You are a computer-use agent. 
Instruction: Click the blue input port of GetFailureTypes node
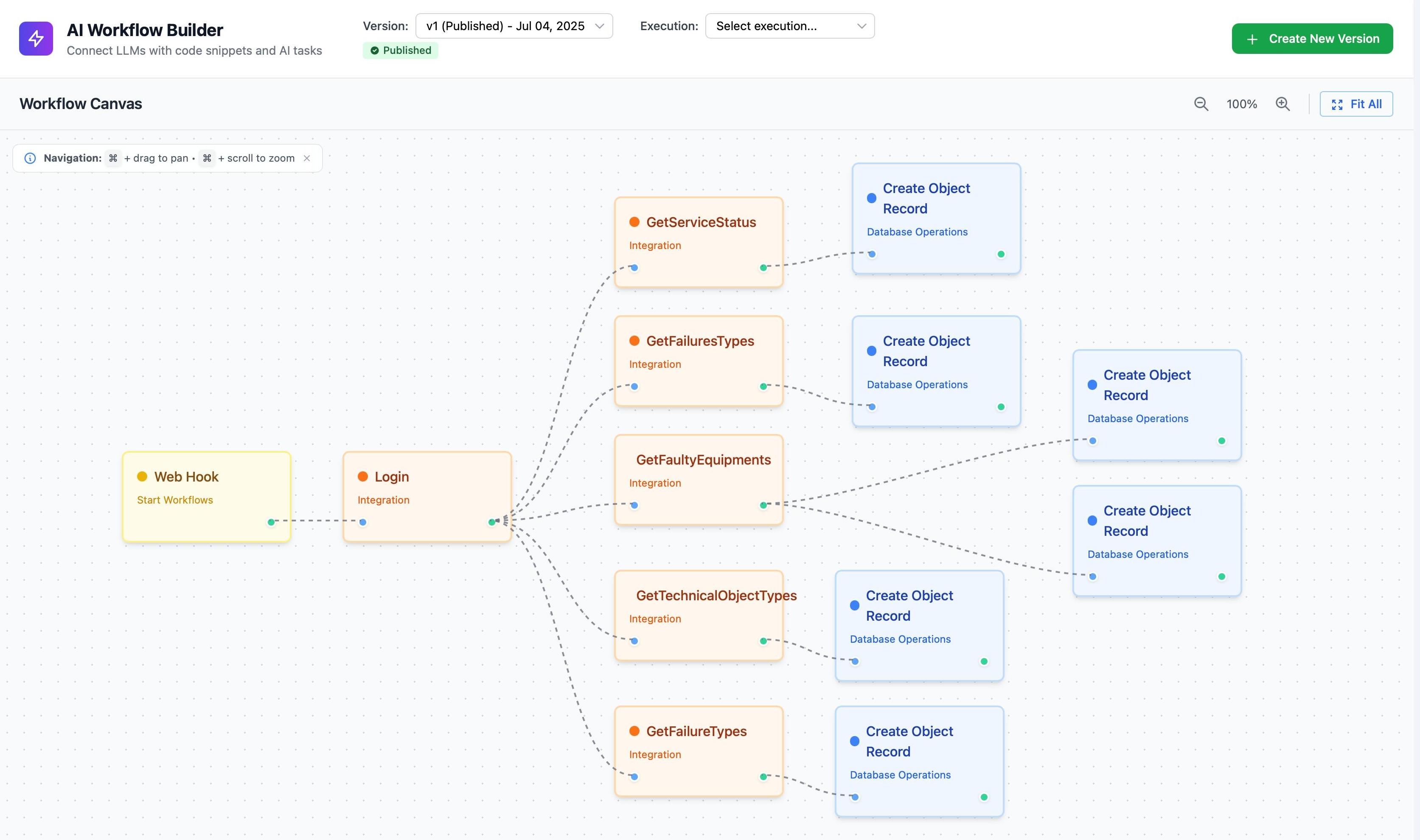[x=634, y=777]
